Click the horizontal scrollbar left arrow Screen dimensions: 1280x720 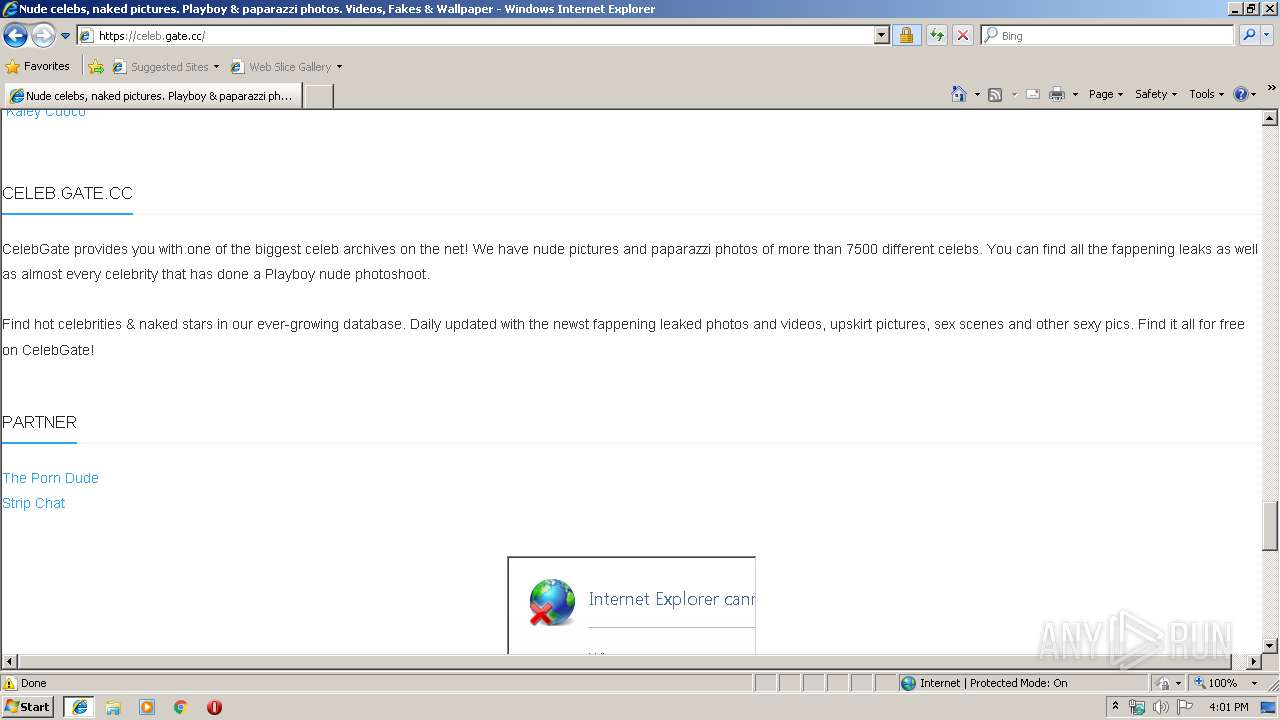pos(10,662)
